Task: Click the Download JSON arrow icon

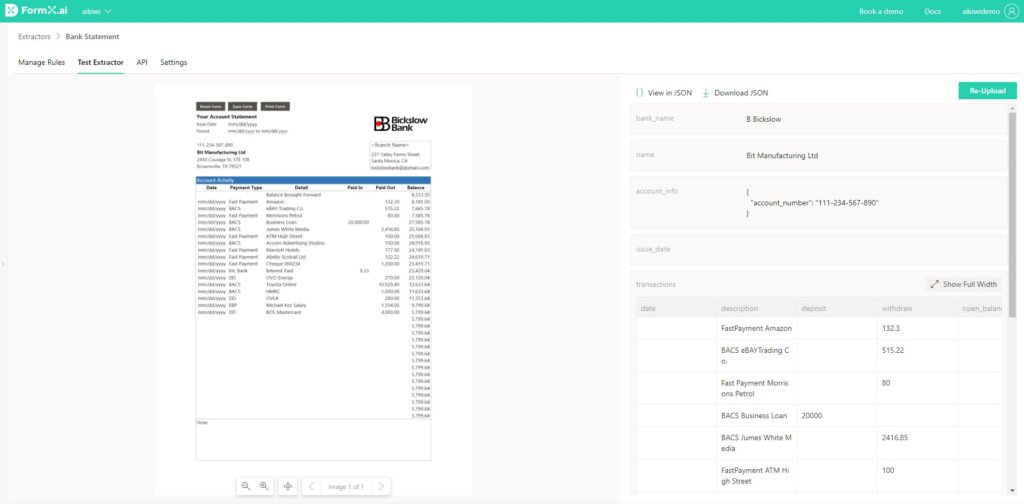Action: [x=705, y=93]
